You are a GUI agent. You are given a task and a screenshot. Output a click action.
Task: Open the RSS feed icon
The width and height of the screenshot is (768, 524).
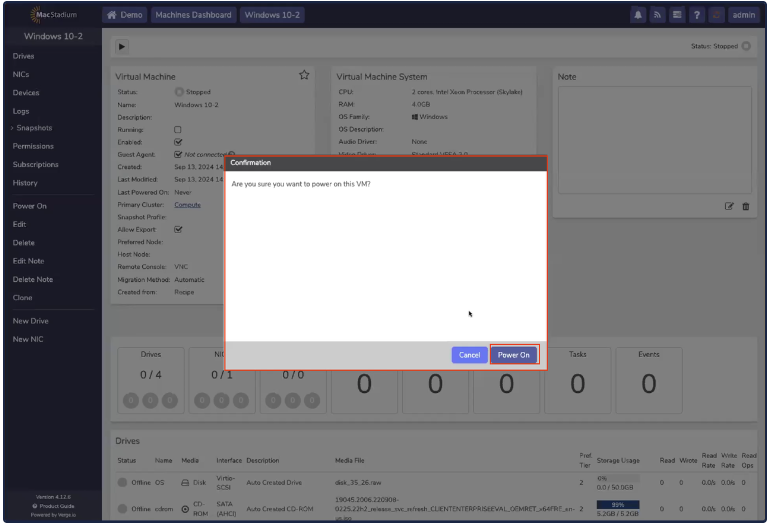pyautogui.click(x=658, y=15)
